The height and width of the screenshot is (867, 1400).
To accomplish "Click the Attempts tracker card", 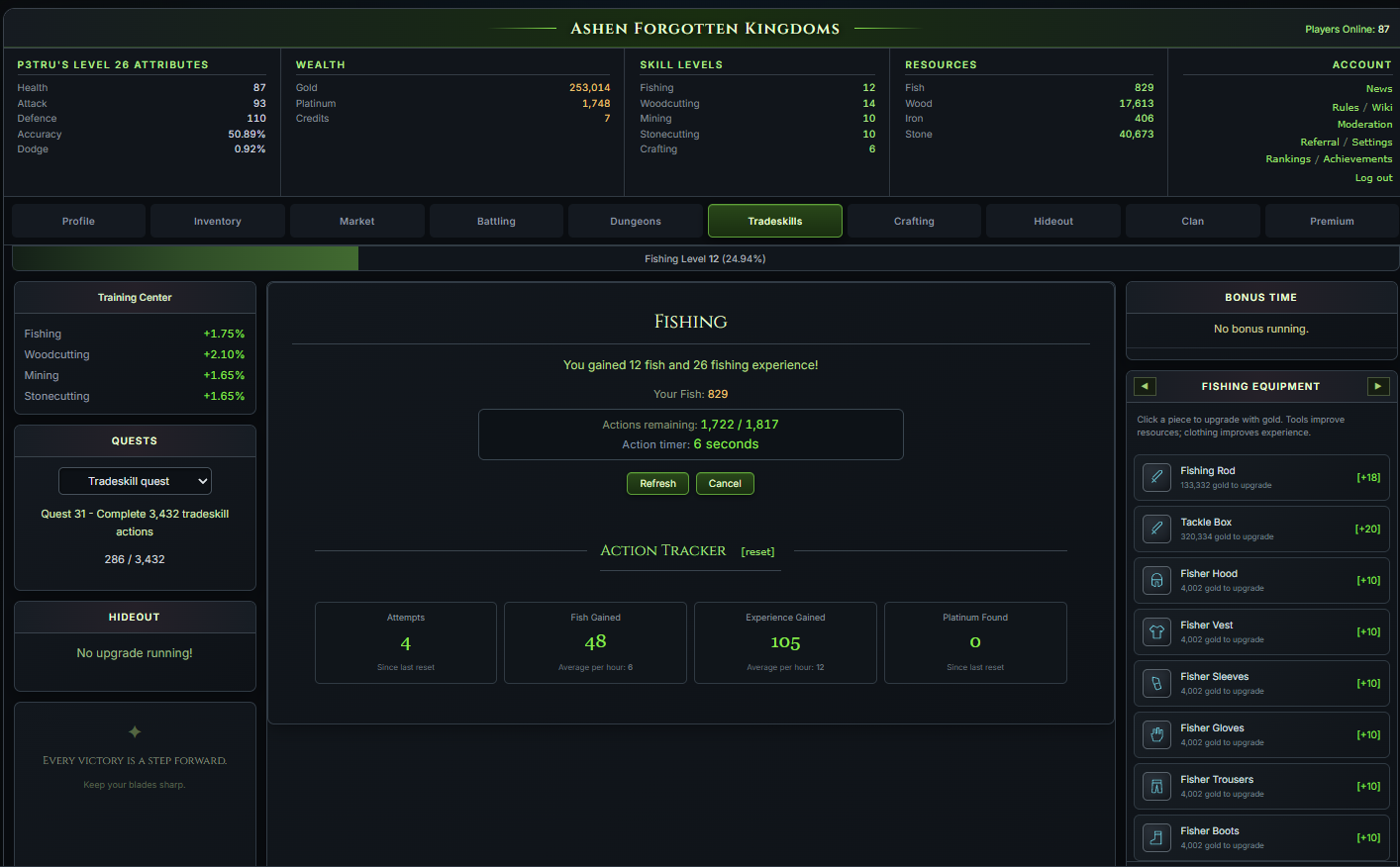I will click(406, 642).
